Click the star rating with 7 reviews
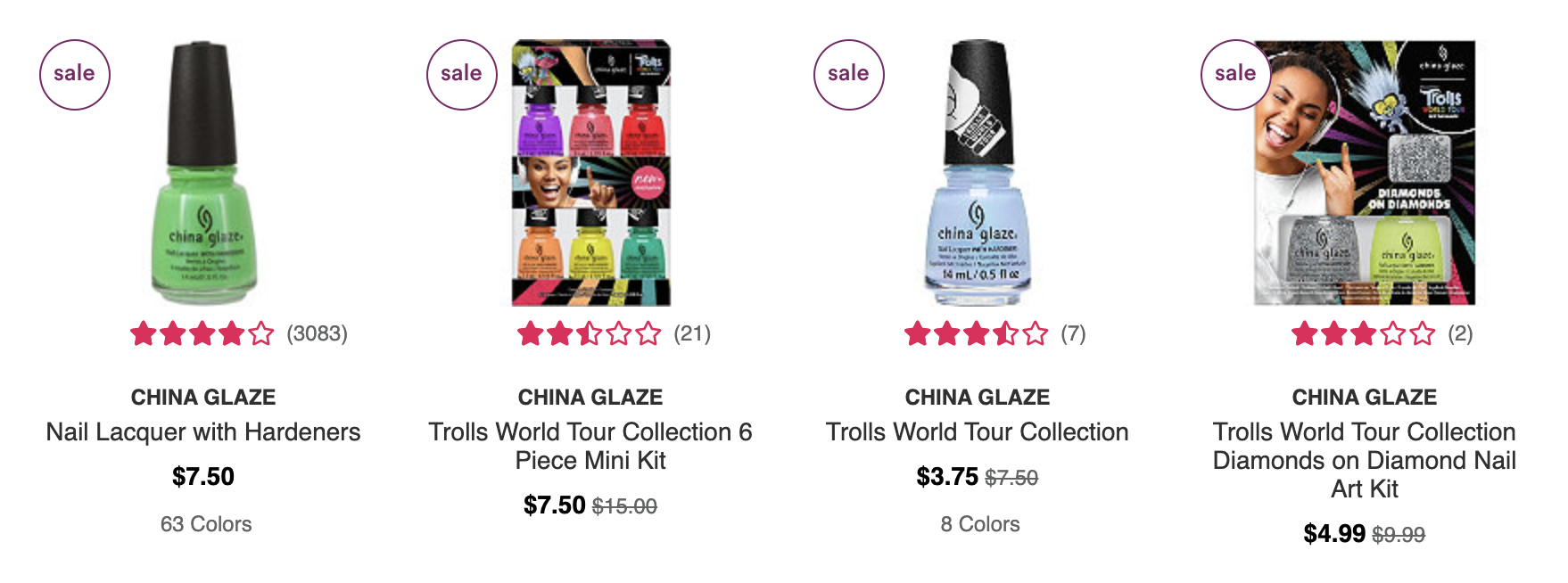The width and height of the screenshot is (1568, 583). (995, 334)
